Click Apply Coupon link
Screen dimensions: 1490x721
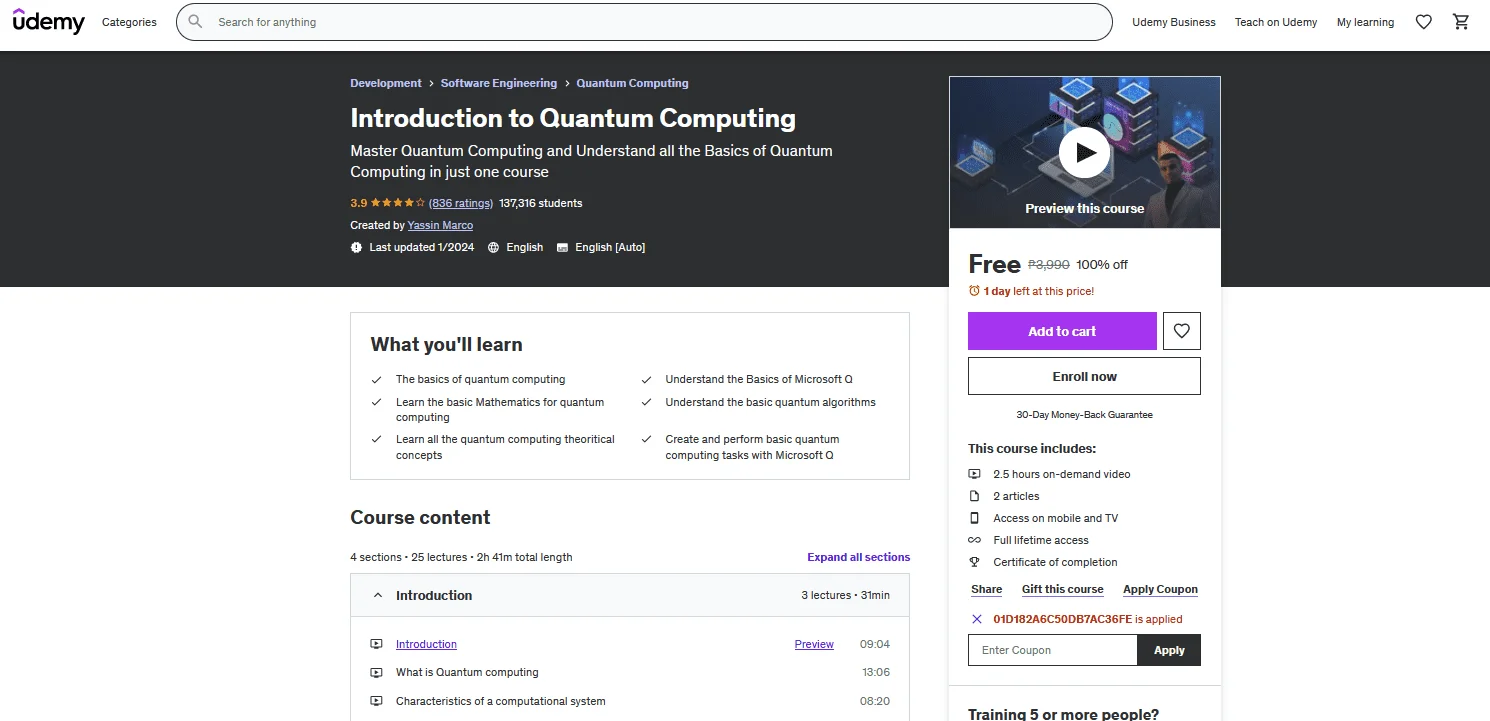(1160, 590)
